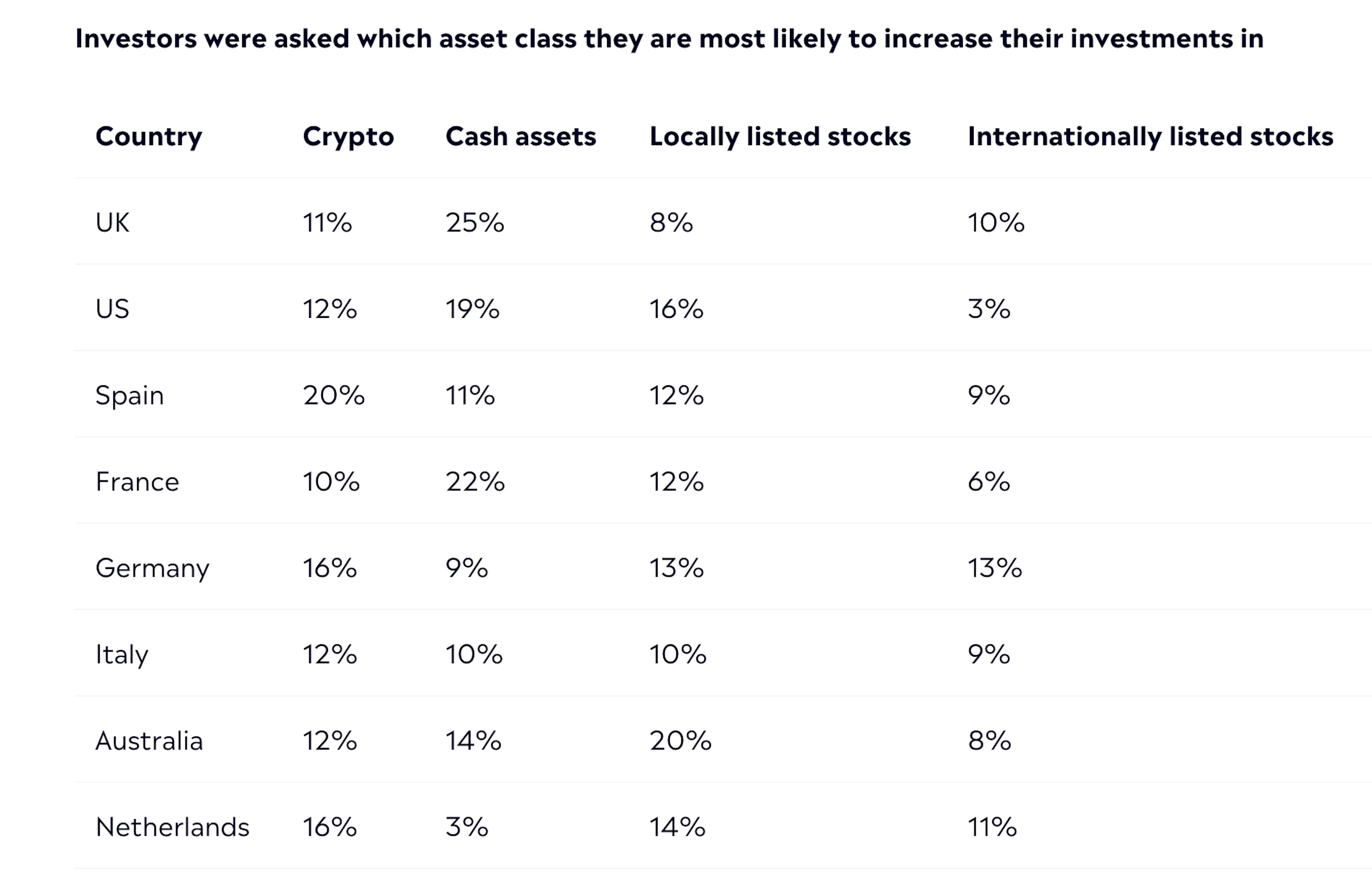
Task: Select Germany's 13% internationally listed stocks value
Action: [995, 569]
